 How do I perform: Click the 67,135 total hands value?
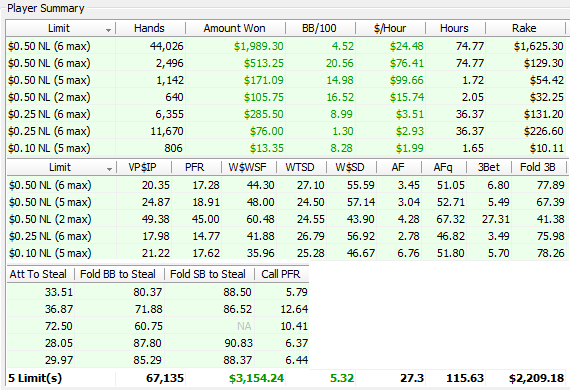click(x=165, y=378)
